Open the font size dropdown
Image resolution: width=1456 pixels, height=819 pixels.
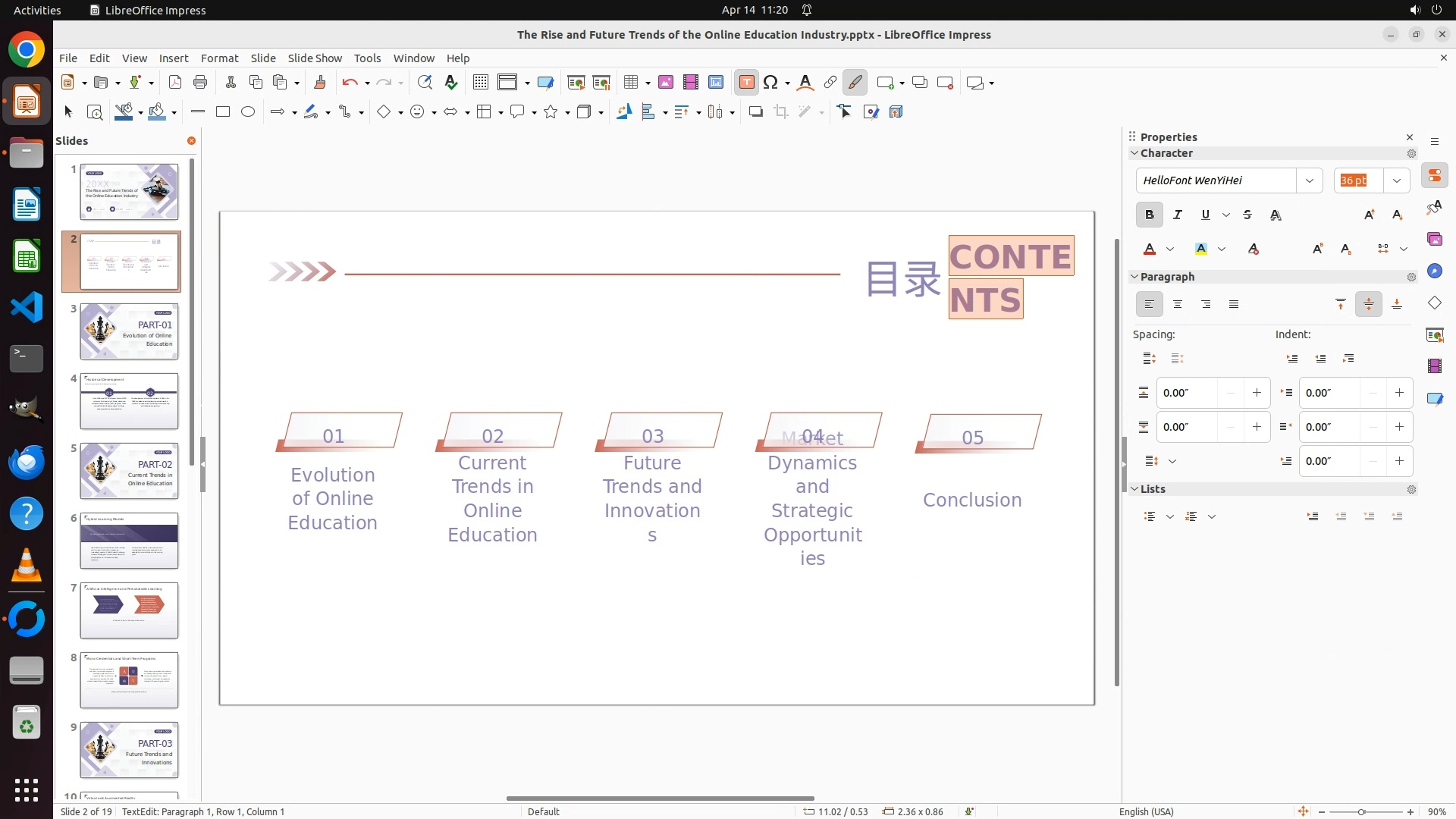click(x=1396, y=180)
